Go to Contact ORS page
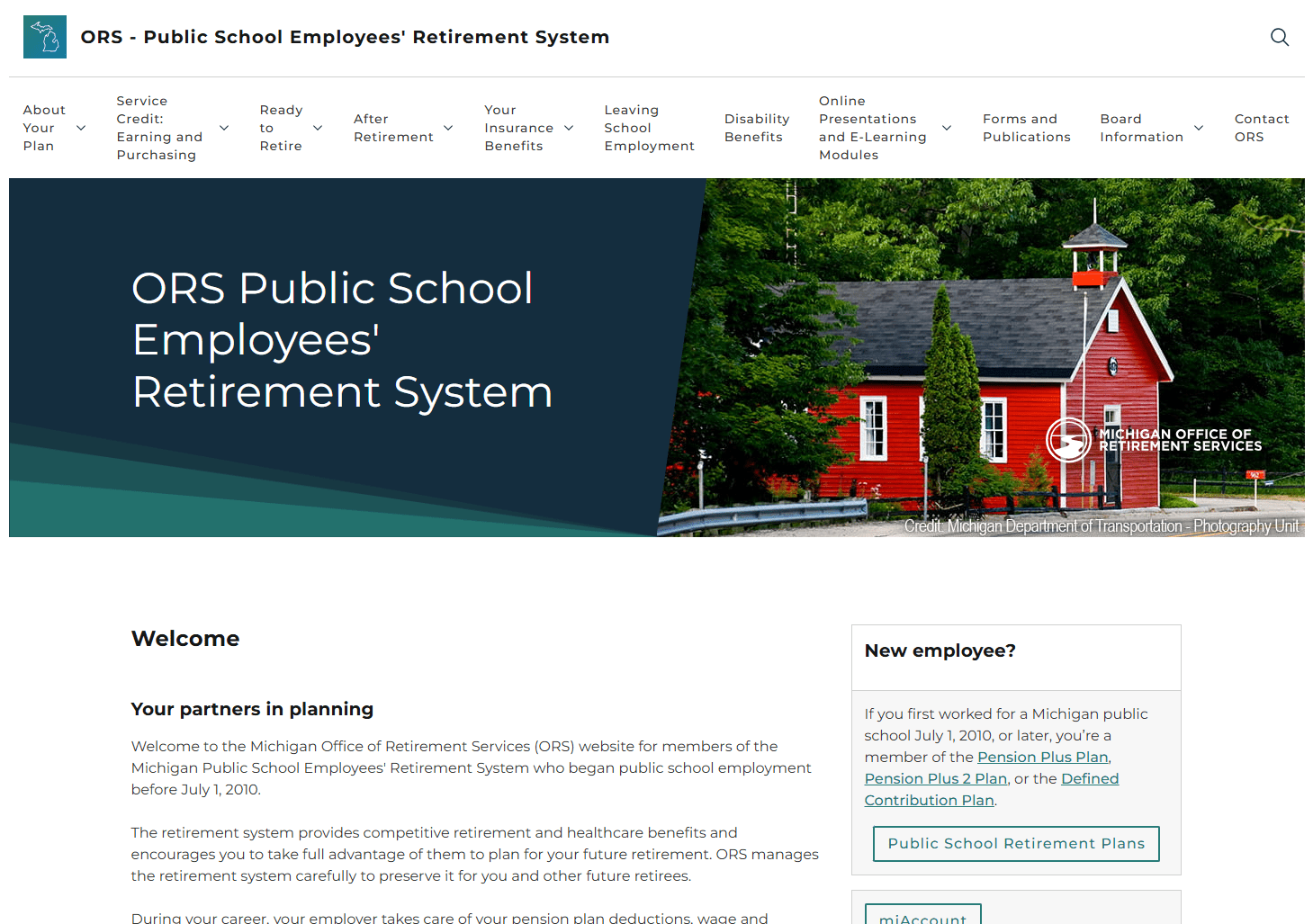The height and width of the screenshot is (924, 1313). [x=1262, y=128]
